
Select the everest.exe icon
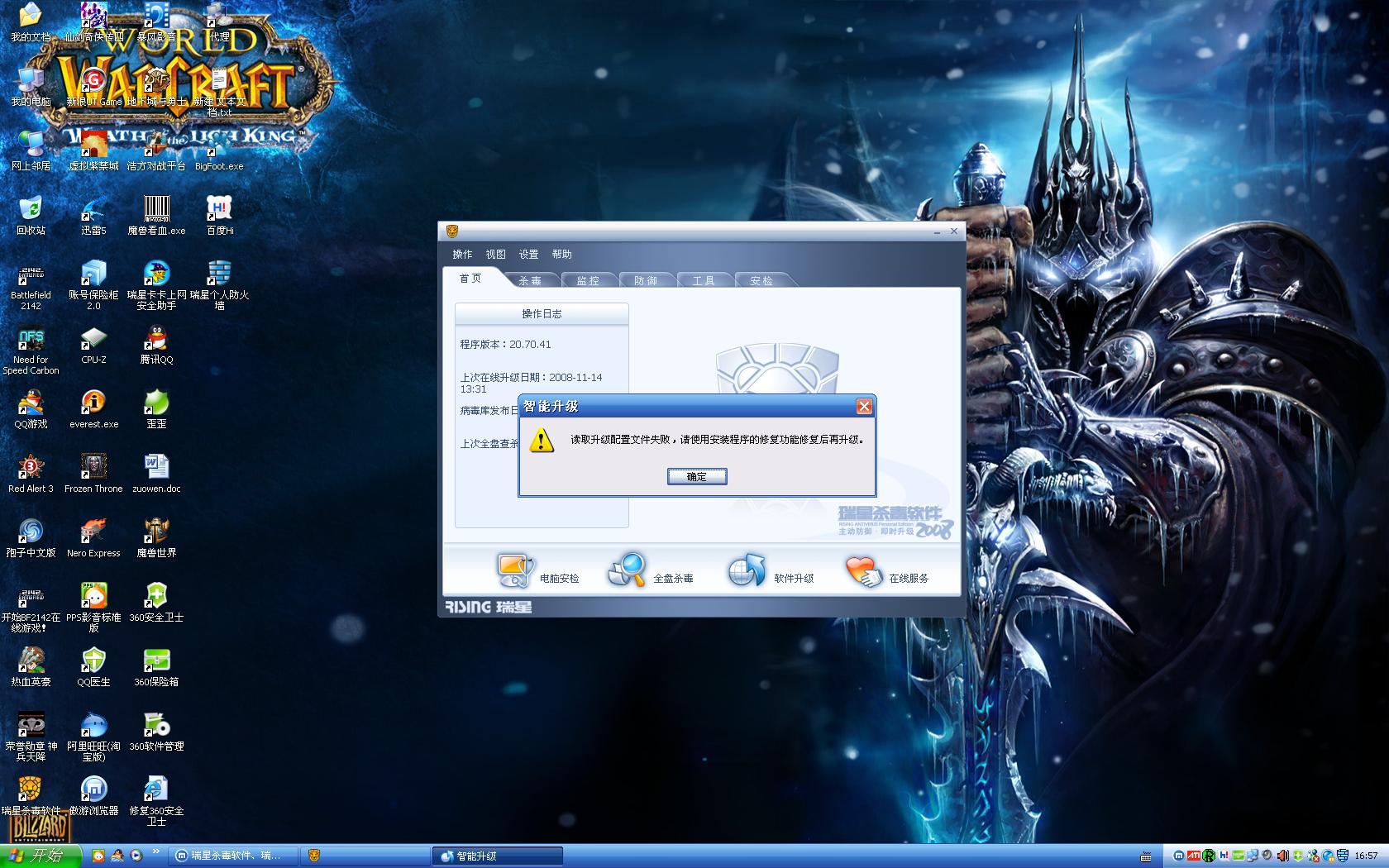coord(93,409)
